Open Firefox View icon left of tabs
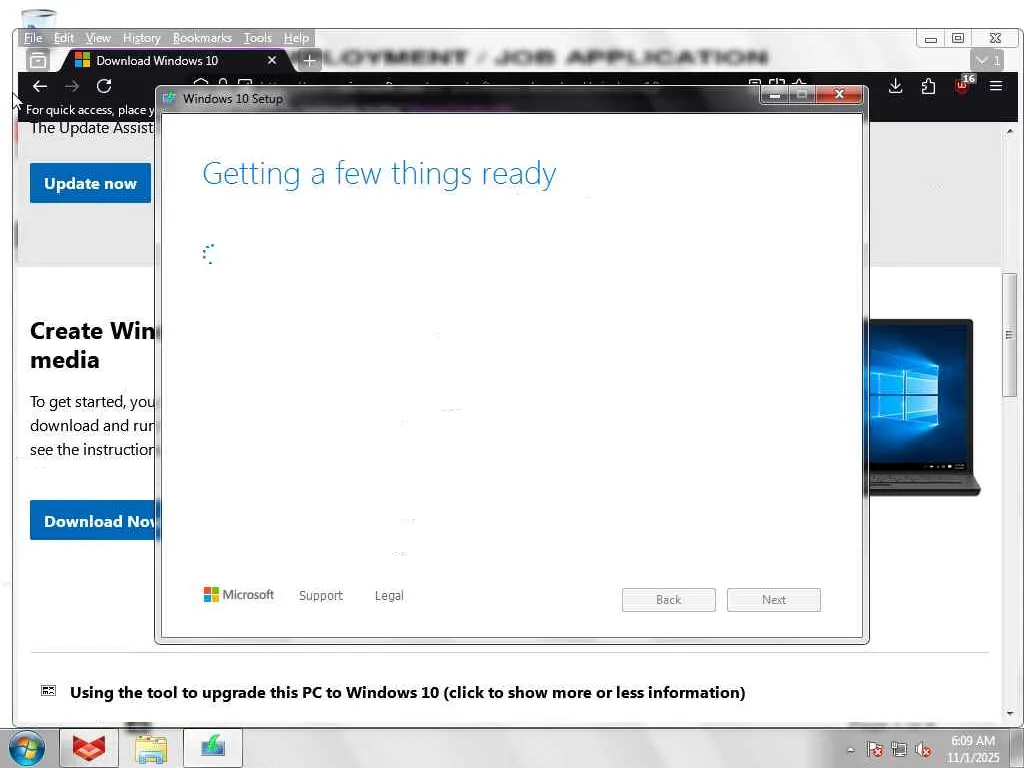This screenshot has width=1024, height=768. [38, 61]
